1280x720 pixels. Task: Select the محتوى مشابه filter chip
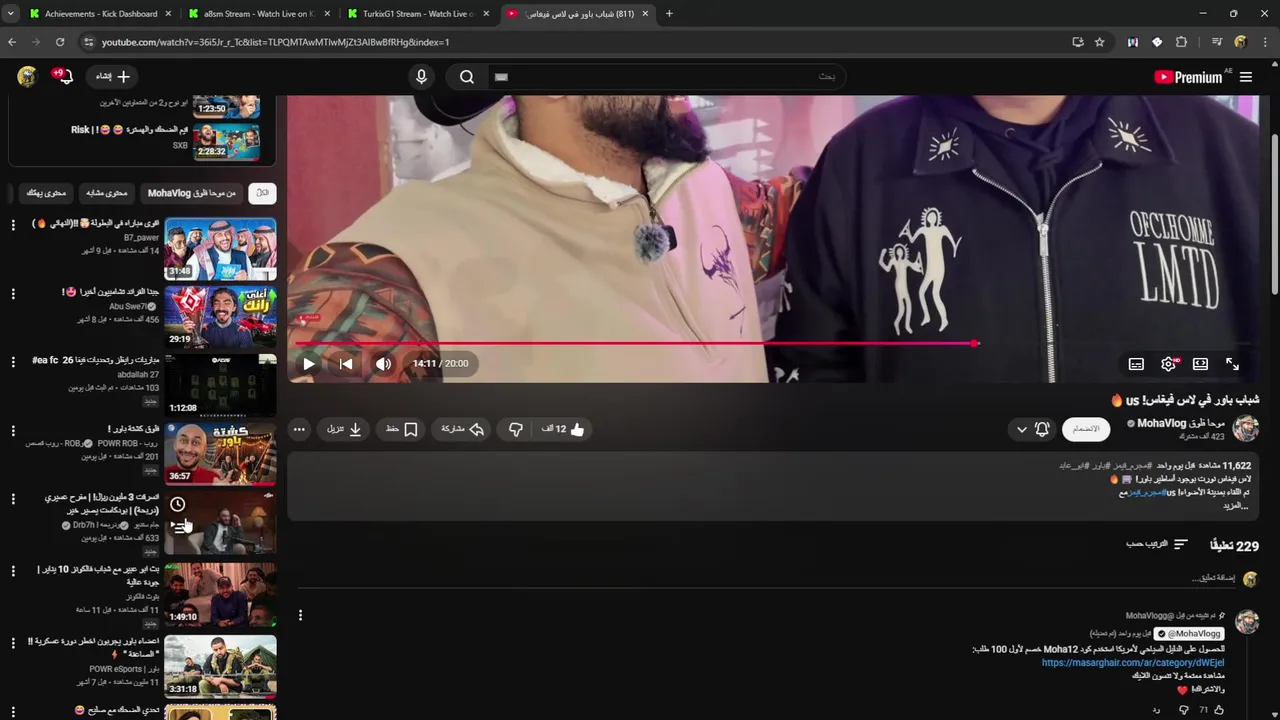click(x=107, y=193)
